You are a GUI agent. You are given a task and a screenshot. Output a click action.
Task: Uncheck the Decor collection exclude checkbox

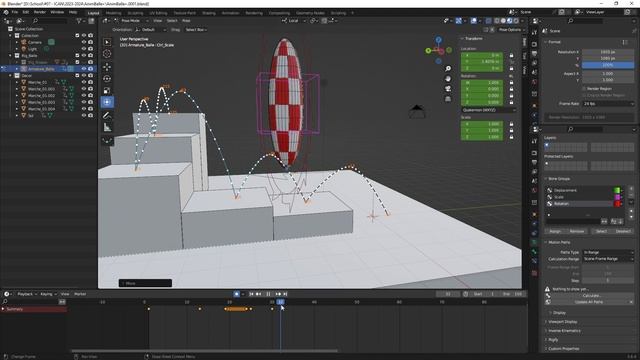pyautogui.click(x=77, y=76)
